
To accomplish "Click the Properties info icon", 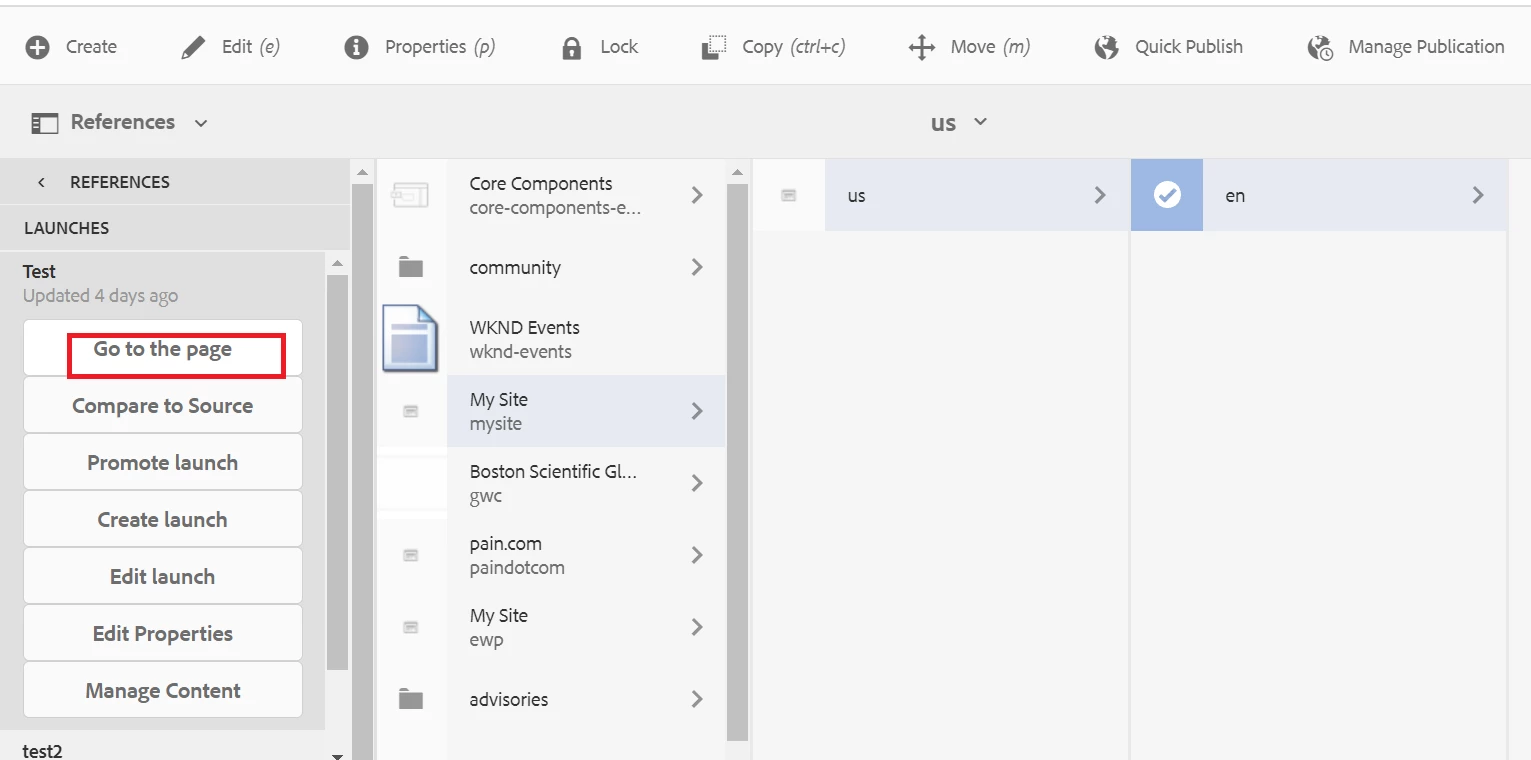I will click(x=356, y=47).
